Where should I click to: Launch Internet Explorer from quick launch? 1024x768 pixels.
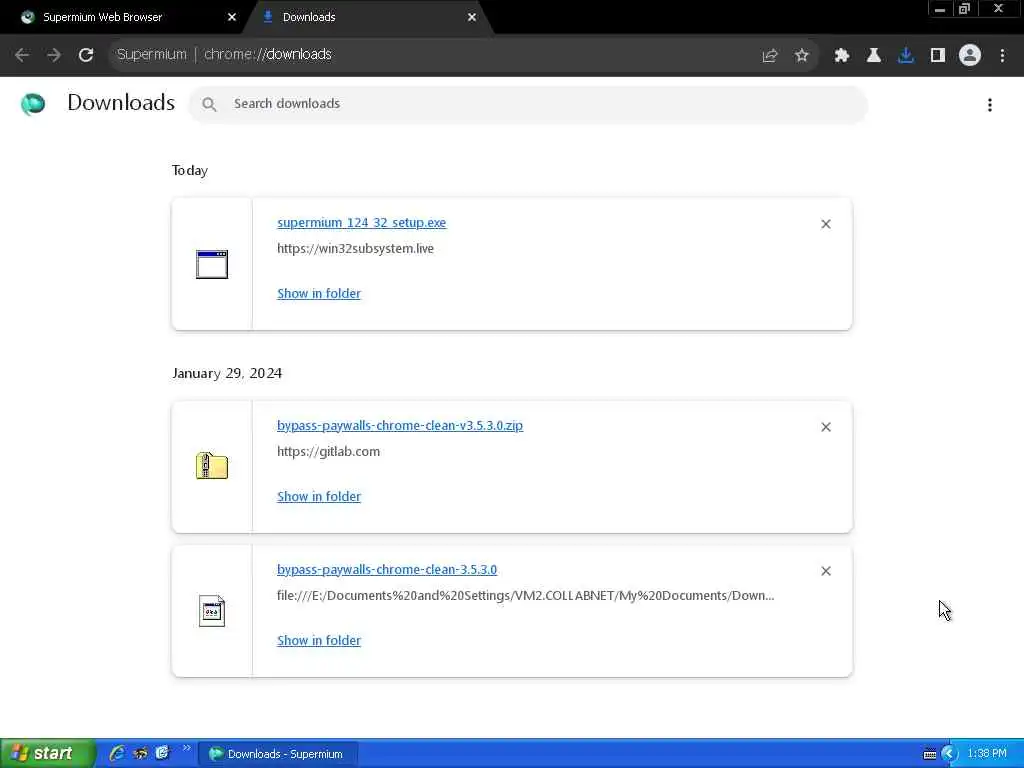click(117, 754)
